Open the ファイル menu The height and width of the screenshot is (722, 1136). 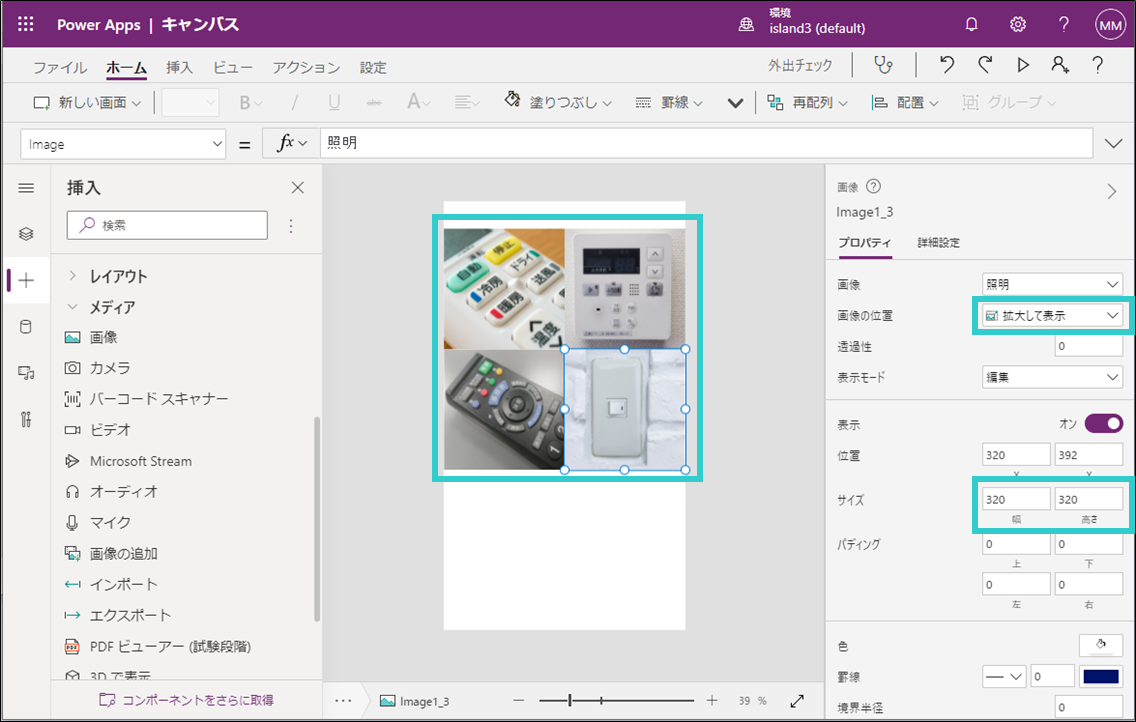[60, 67]
